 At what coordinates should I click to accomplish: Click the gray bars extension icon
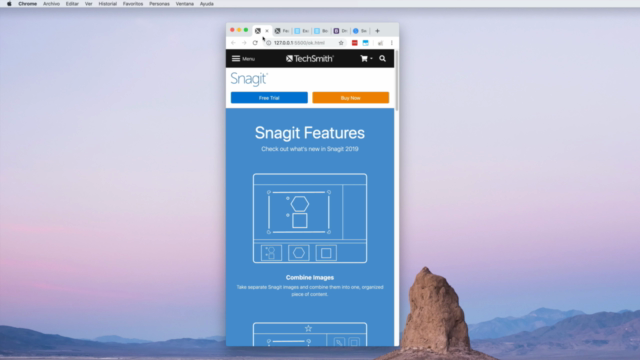(x=380, y=43)
